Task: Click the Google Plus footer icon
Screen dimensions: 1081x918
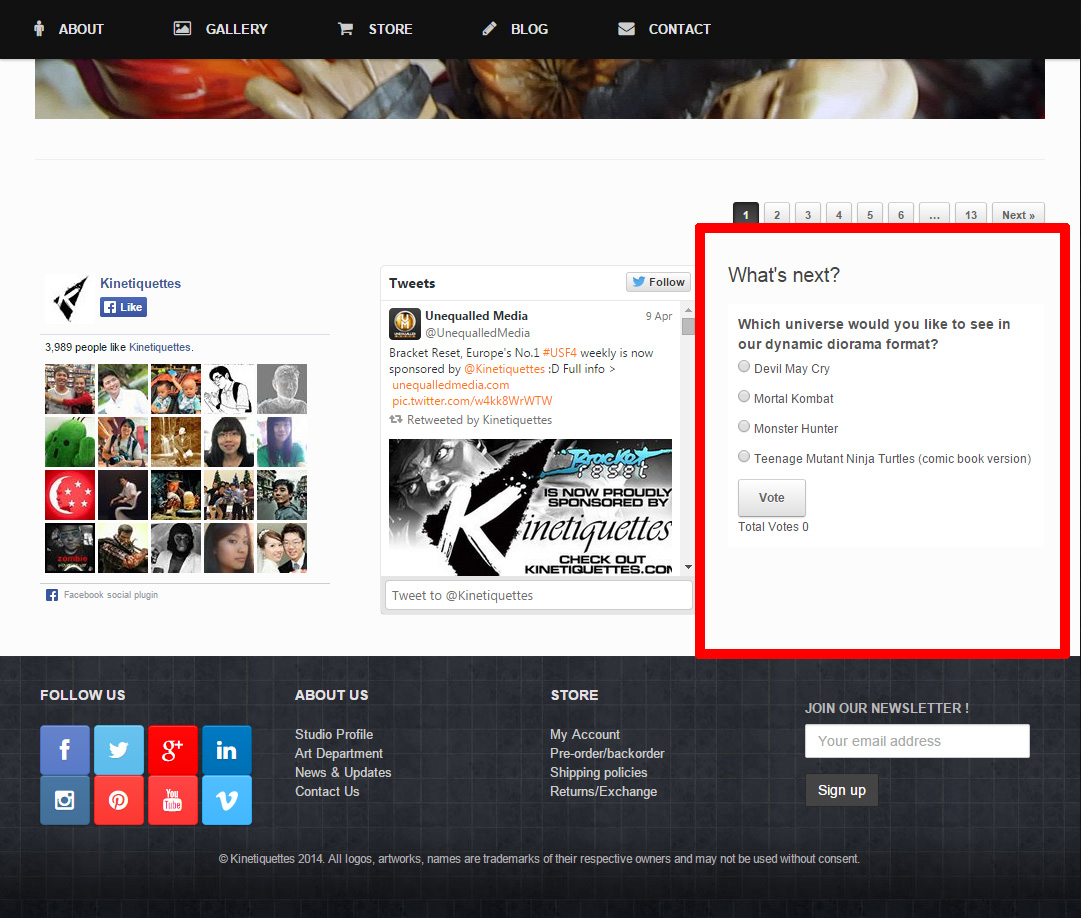Action: coord(173,750)
